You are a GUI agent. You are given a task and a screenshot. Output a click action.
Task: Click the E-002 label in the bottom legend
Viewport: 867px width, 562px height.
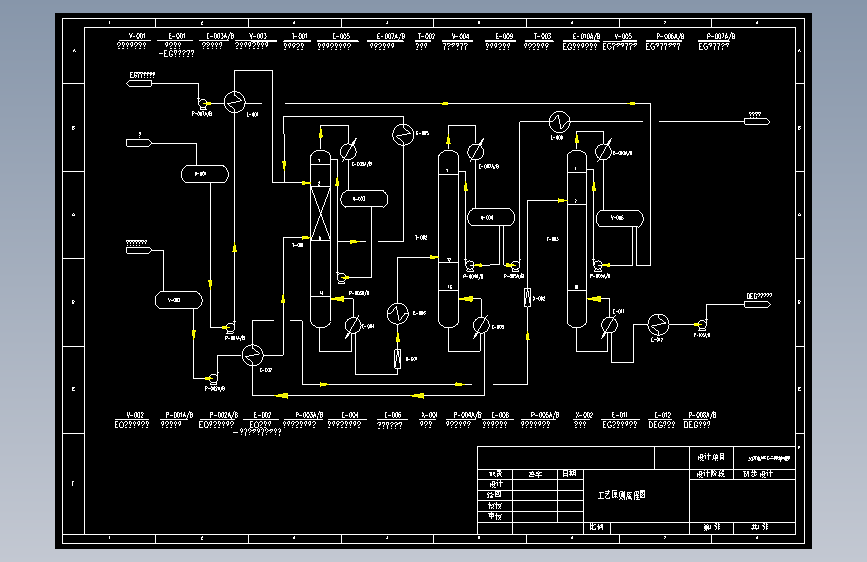tap(262, 415)
